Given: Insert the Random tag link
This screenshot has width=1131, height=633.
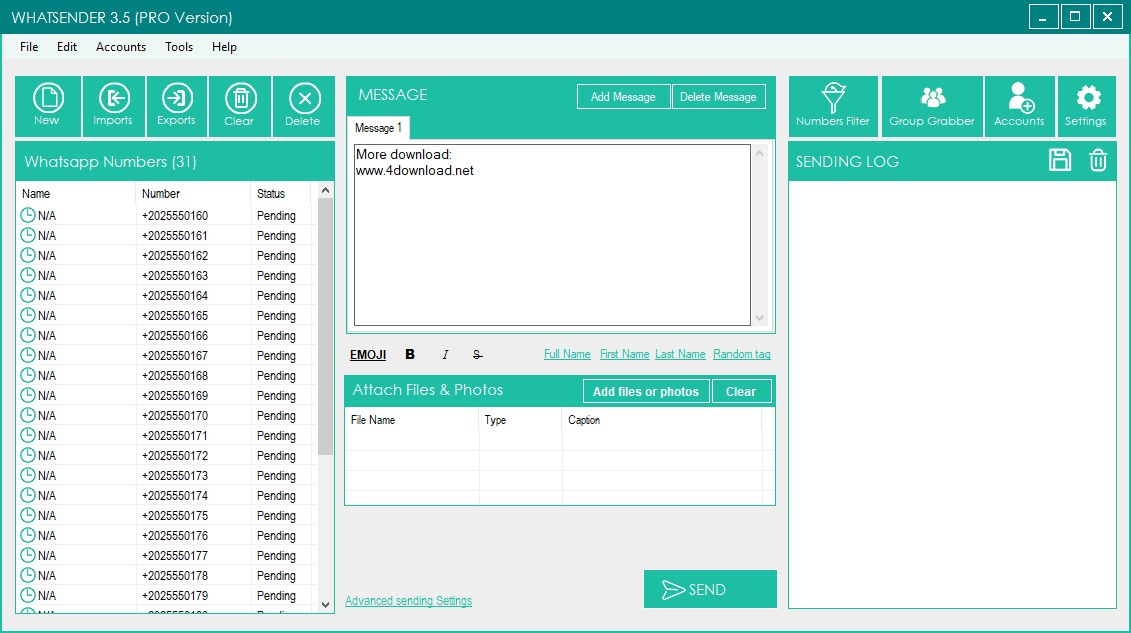Looking at the screenshot, I should tap(741, 354).
